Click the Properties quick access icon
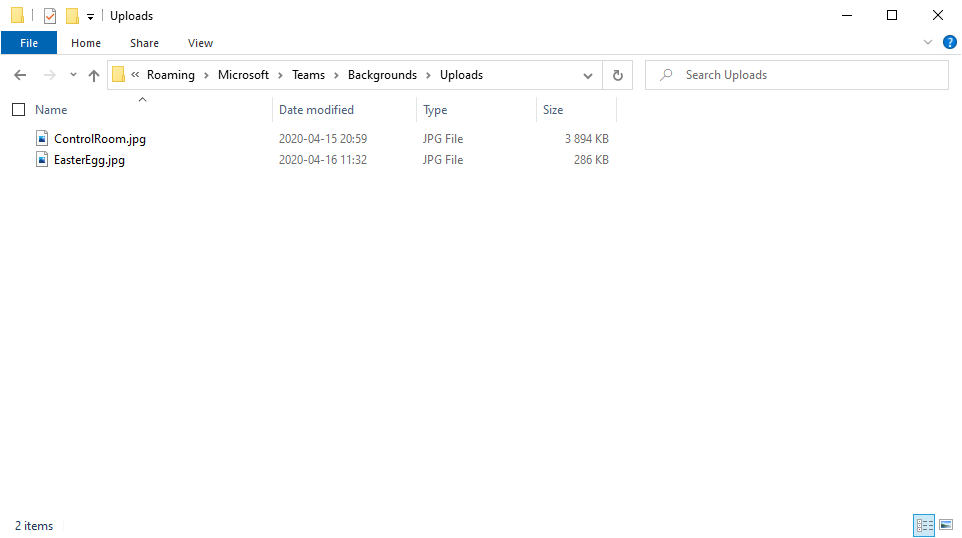 pyautogui.click(x=50, y=16)
